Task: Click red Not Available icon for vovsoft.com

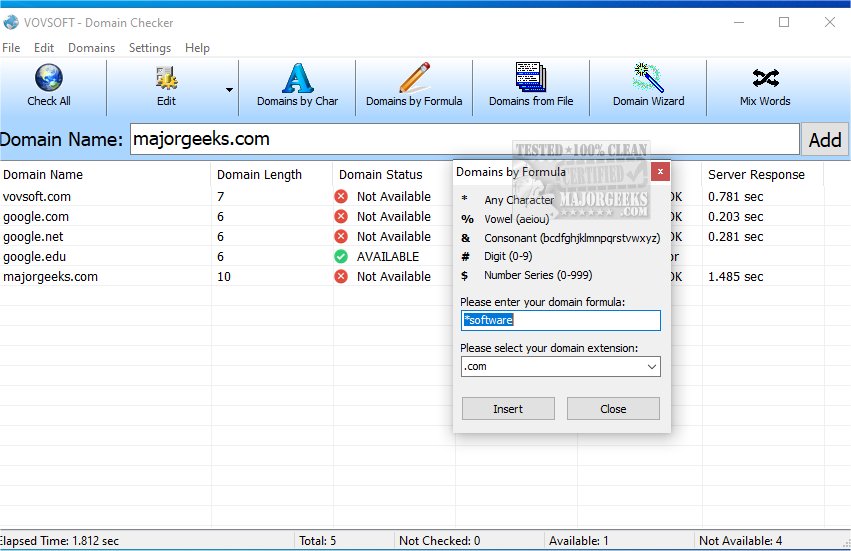Action: pyautogui.click(x=341, y=197)
